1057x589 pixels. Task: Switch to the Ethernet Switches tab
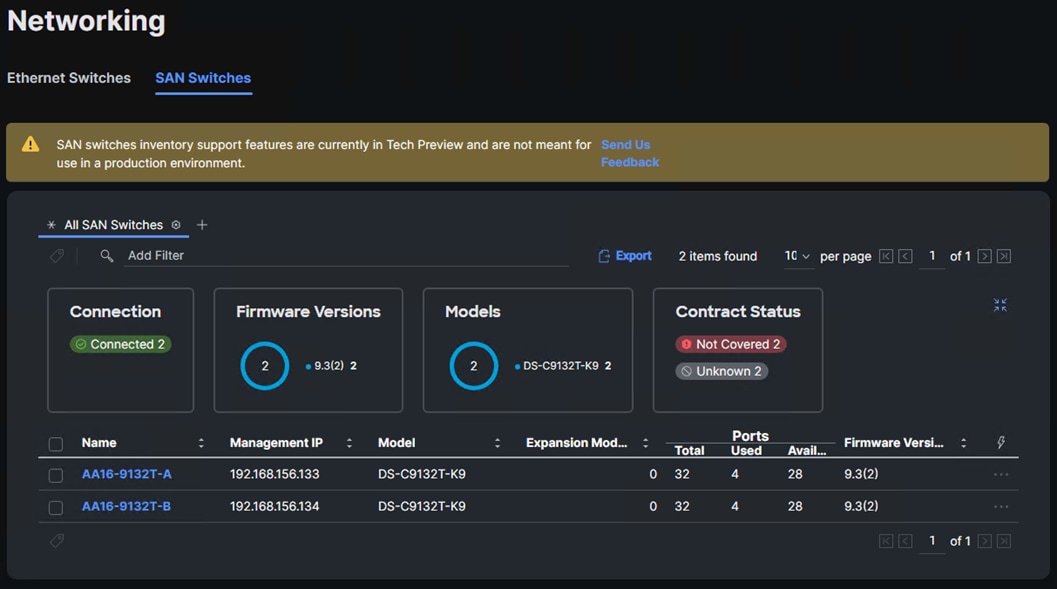(x=69, y=78)
